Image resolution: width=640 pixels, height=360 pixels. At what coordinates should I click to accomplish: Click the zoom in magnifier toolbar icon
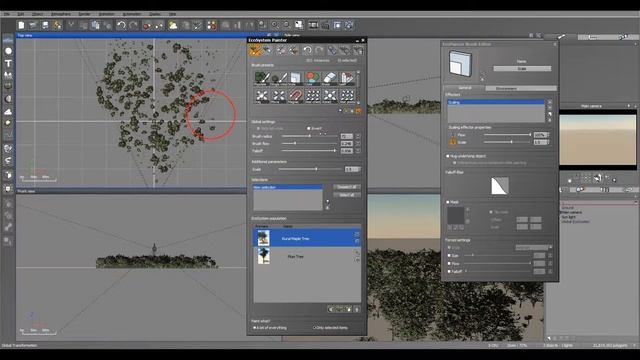pyautogui.click(x=275, y=25)
